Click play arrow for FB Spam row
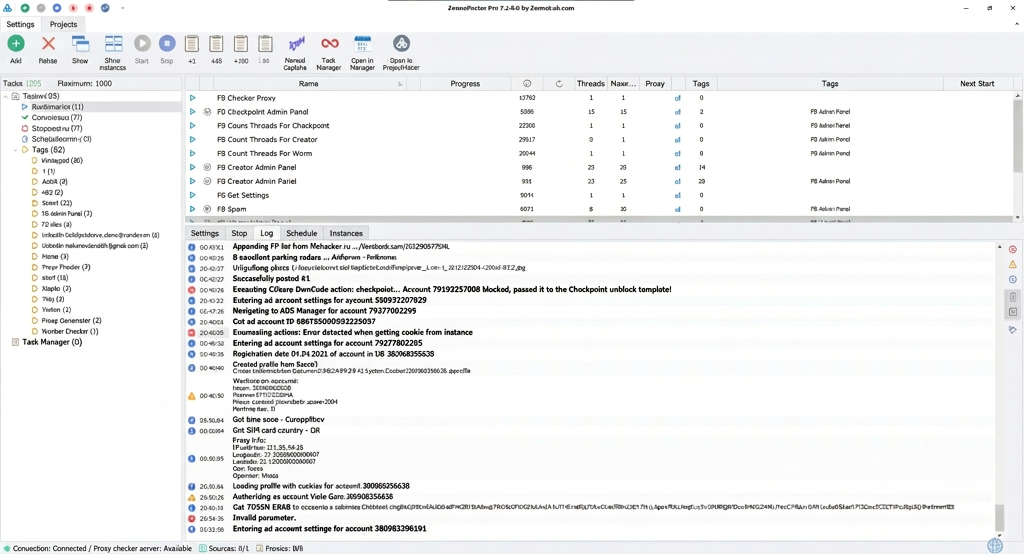This screenshot has height=554, width=1024. pos(193,209)
